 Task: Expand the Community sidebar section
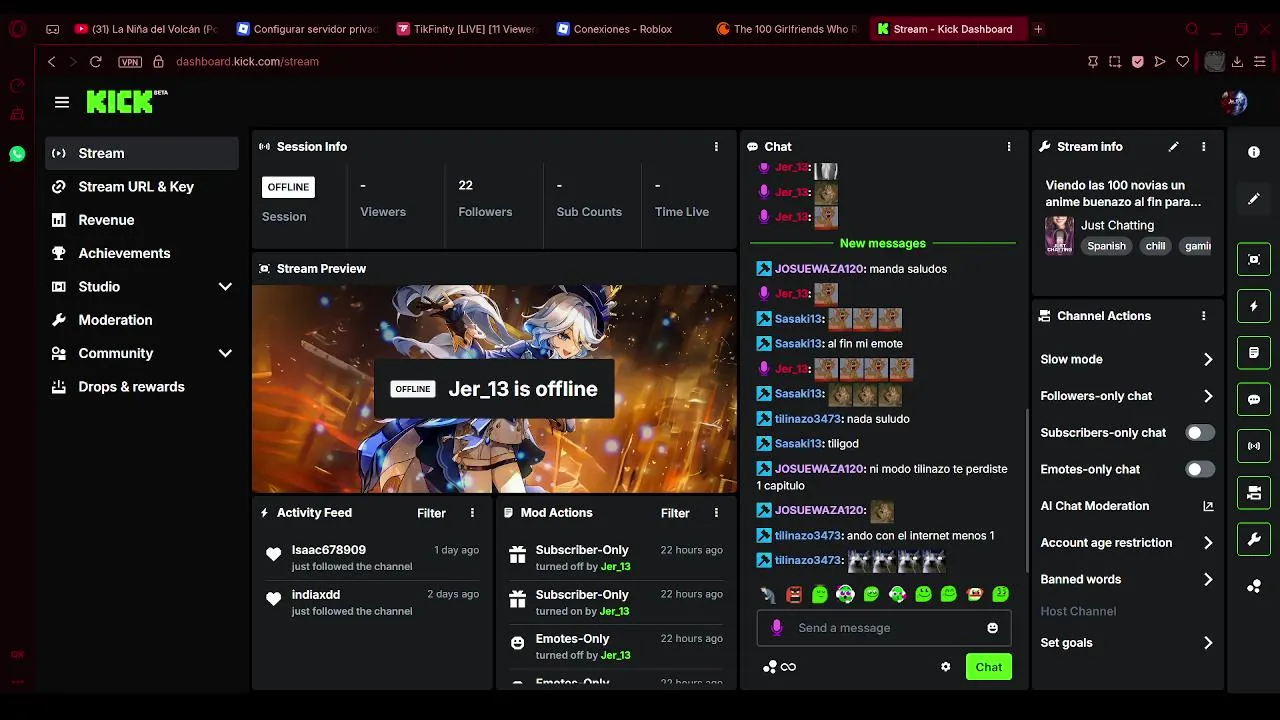click(225, 354)
